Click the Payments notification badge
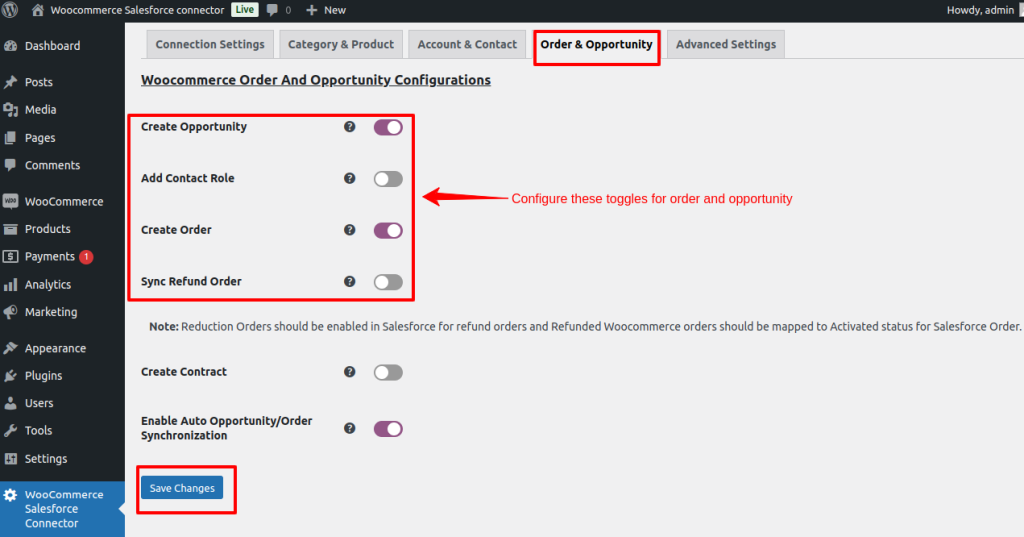The height and width of the screenshot is (537, 1024). coord(86,257)
